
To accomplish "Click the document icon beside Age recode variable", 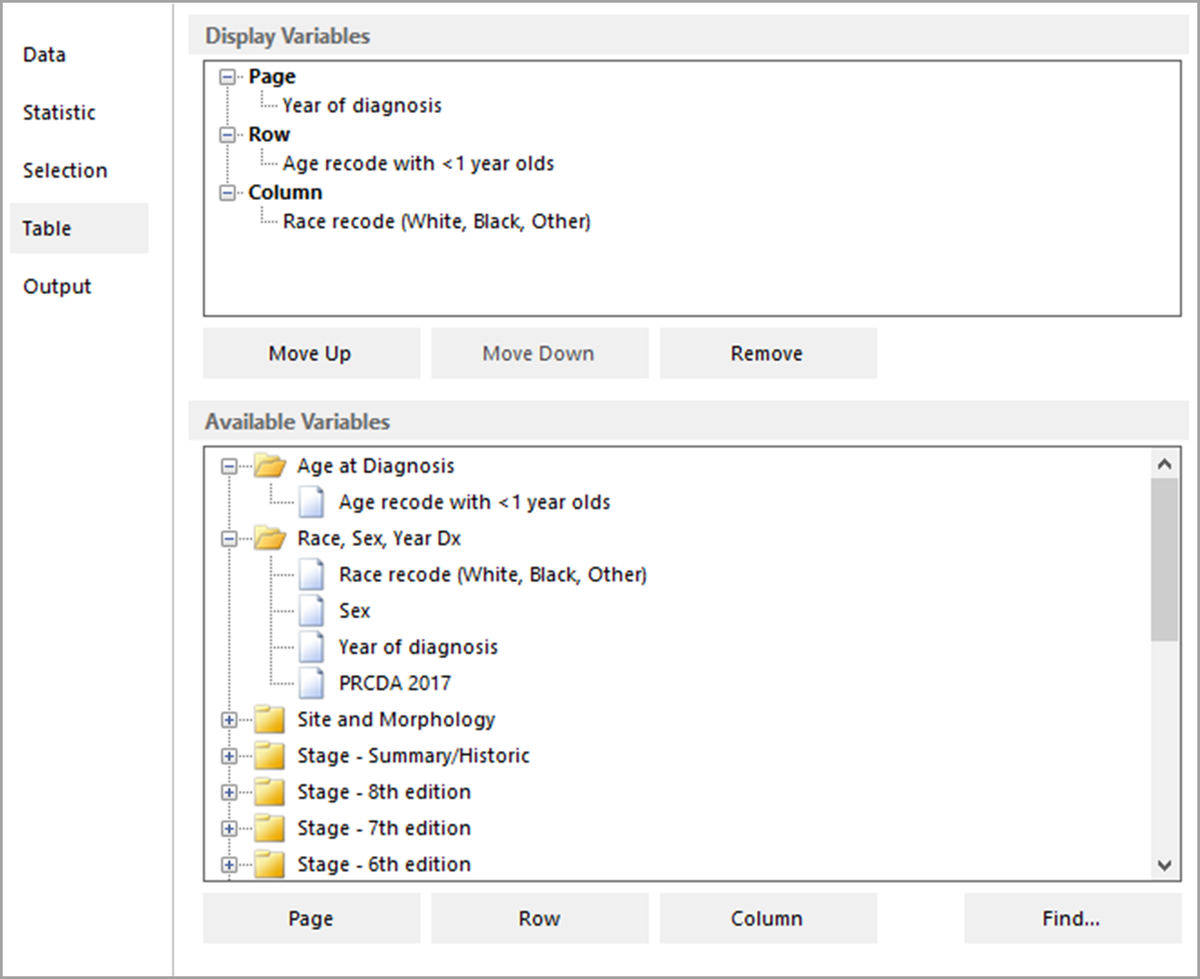I will coord(311,502).
